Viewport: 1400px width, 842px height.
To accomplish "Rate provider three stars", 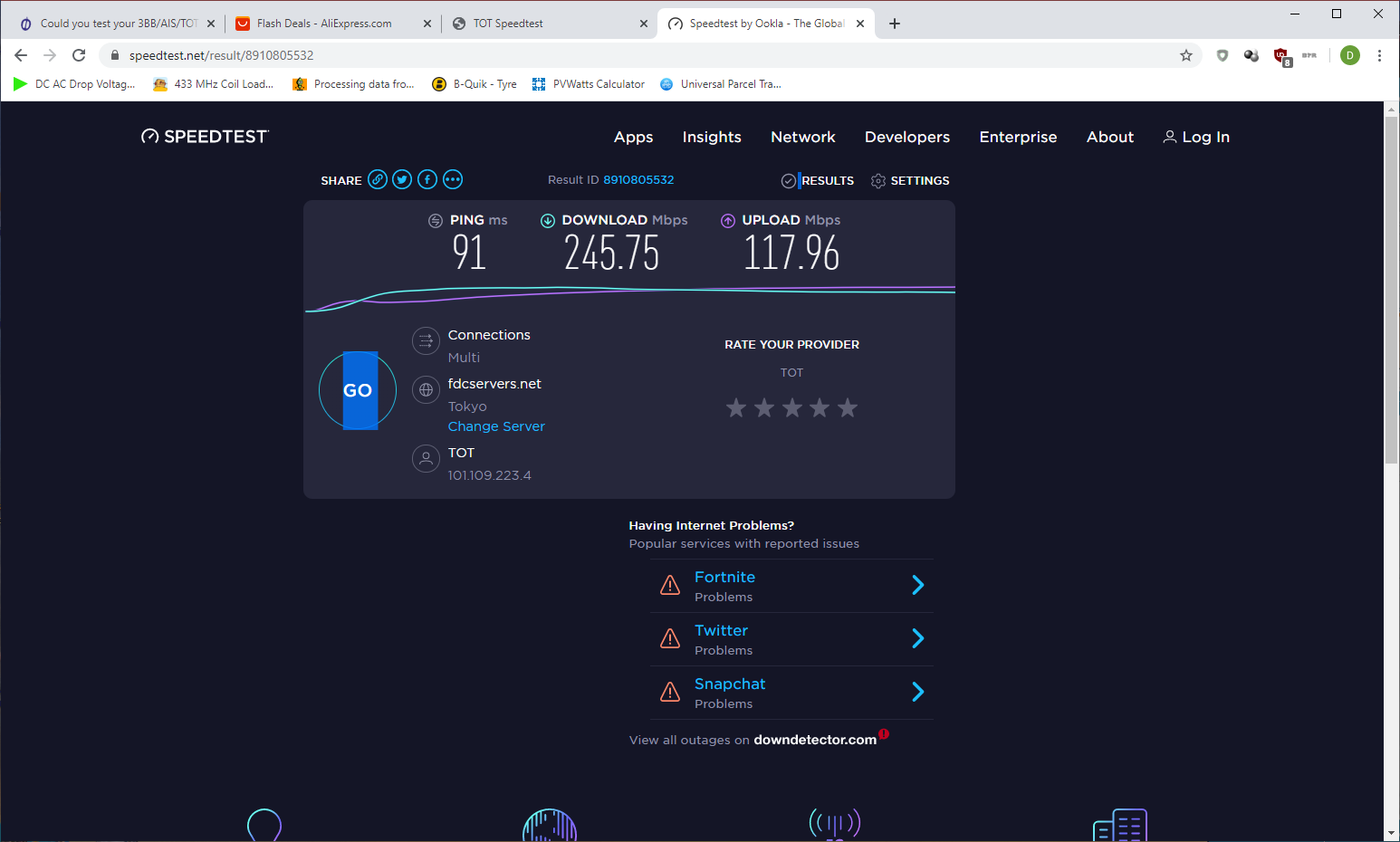I will 792,407.
